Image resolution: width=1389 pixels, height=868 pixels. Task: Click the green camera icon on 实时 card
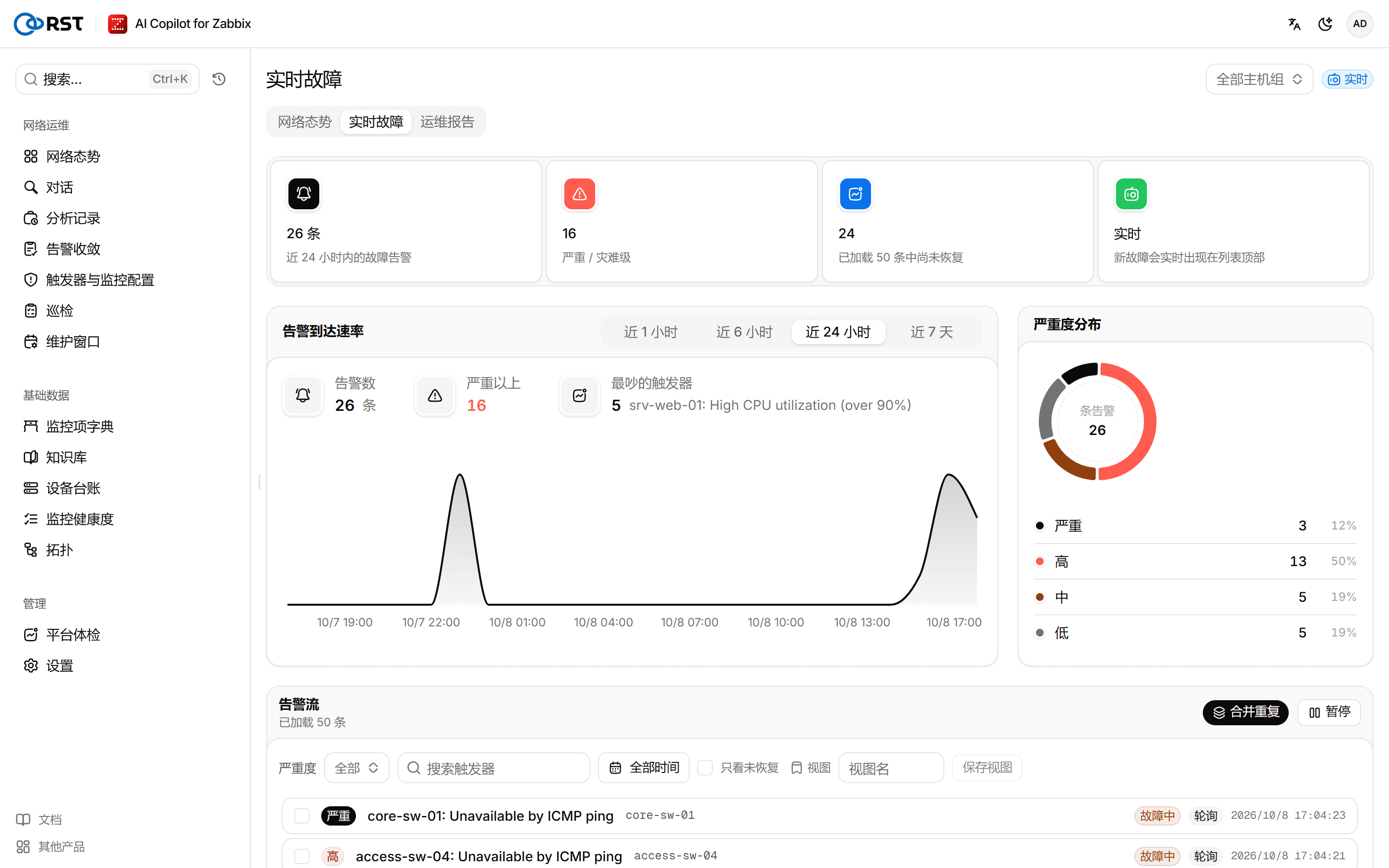pos(1130,194)
